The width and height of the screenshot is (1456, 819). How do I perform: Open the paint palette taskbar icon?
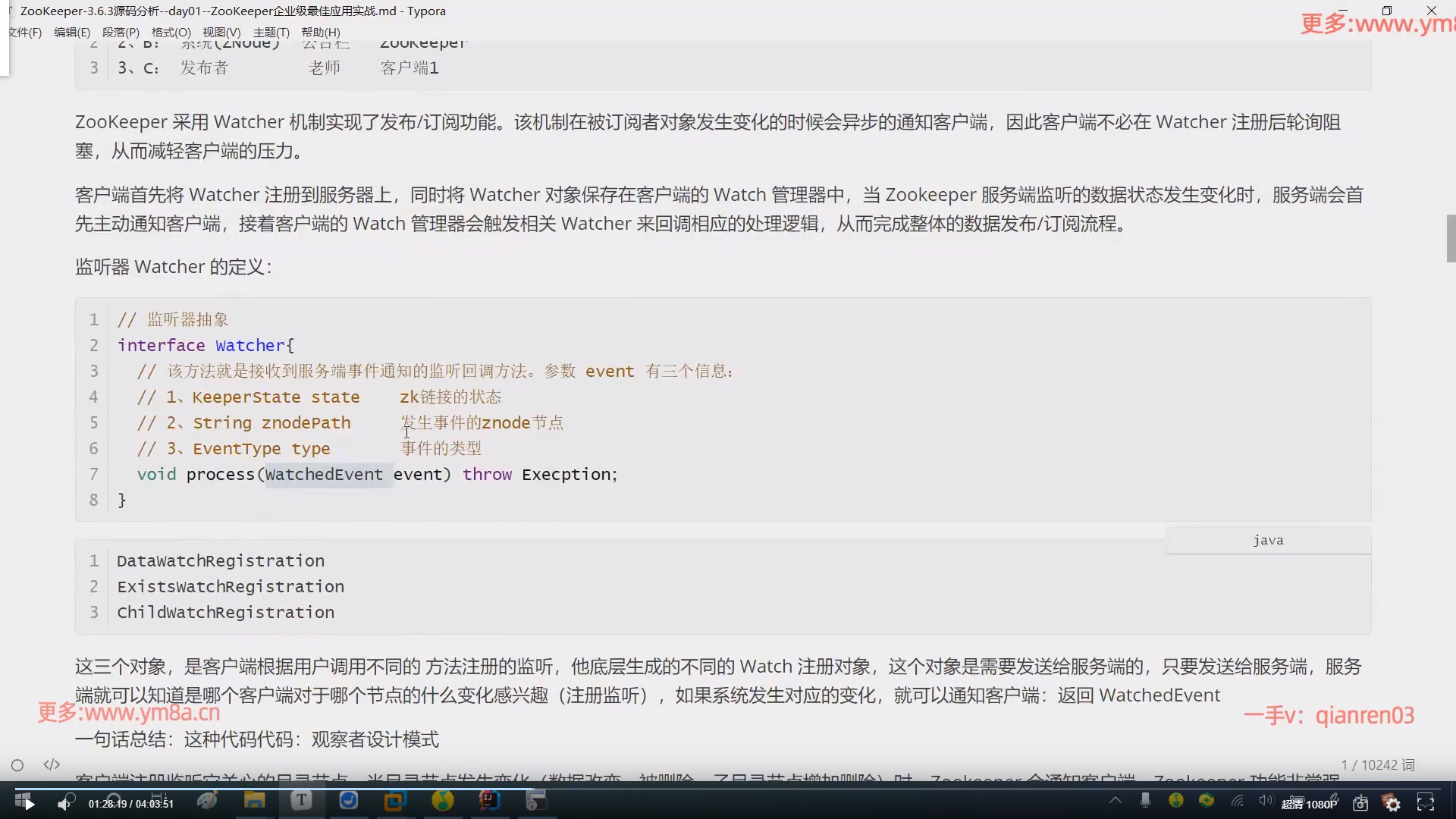[207, 800]
